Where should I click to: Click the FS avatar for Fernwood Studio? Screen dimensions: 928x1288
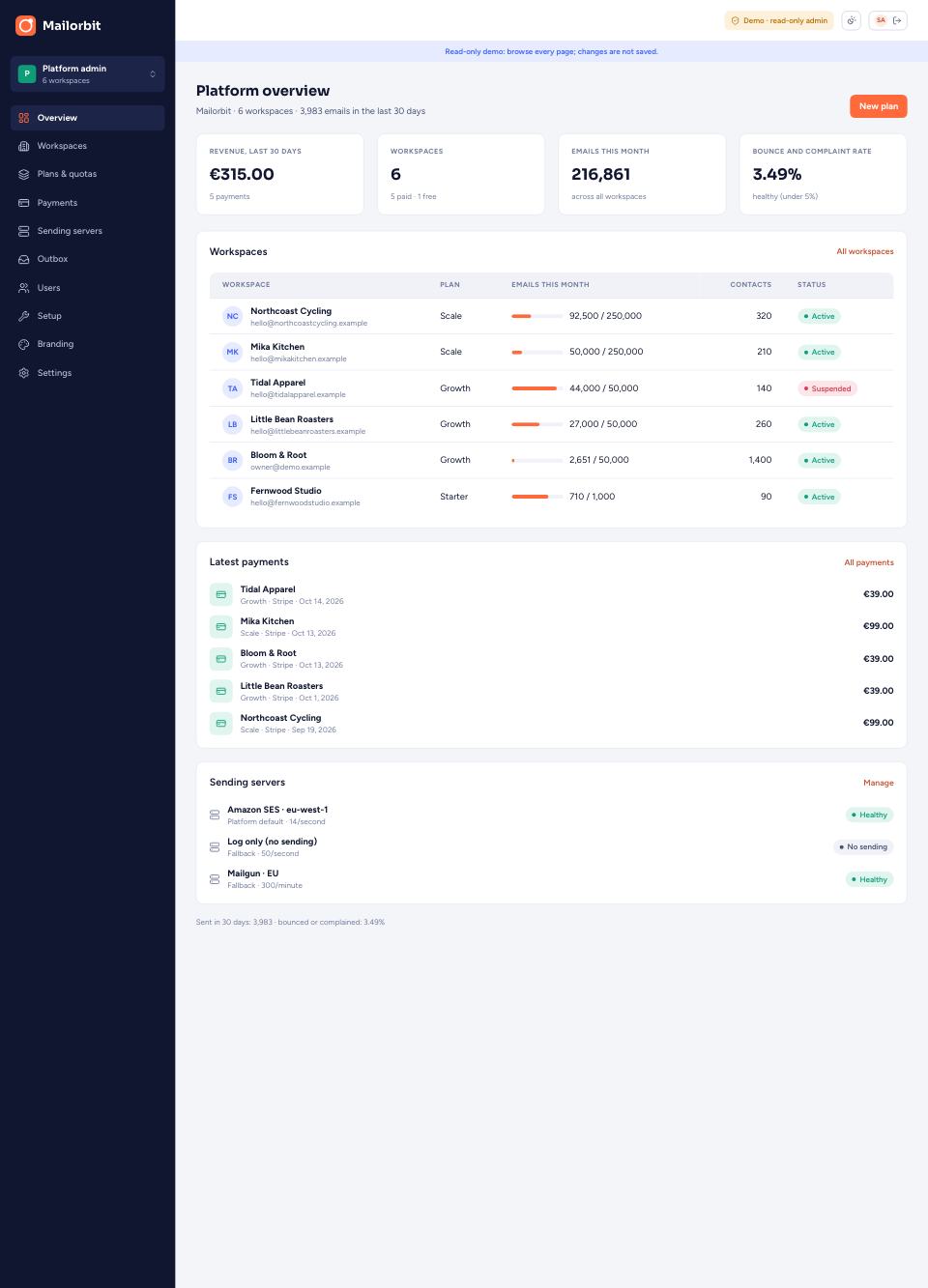coord(232,497)
